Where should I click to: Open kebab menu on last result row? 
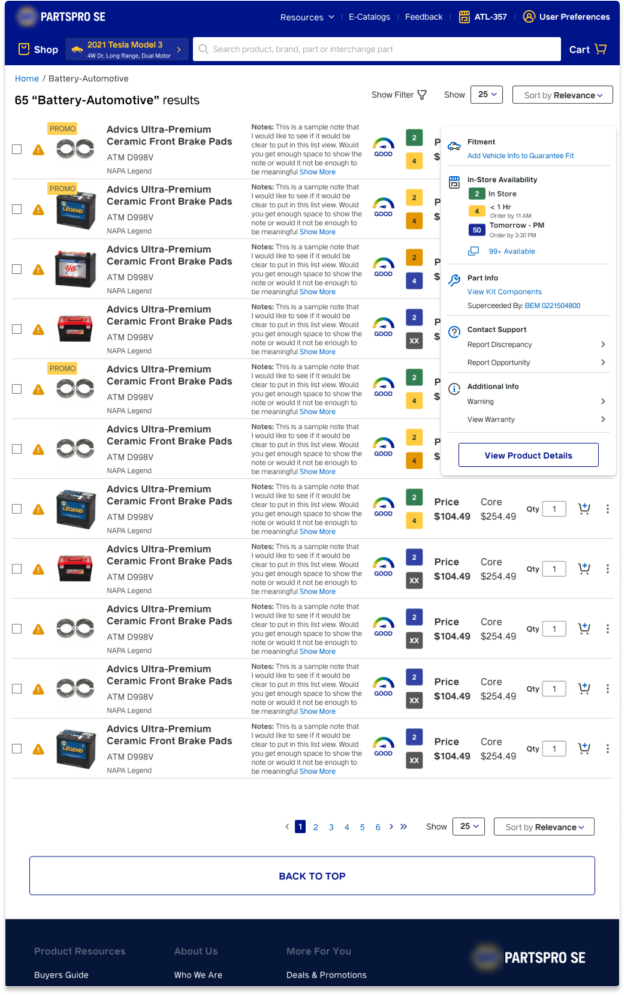coord(607,748)
